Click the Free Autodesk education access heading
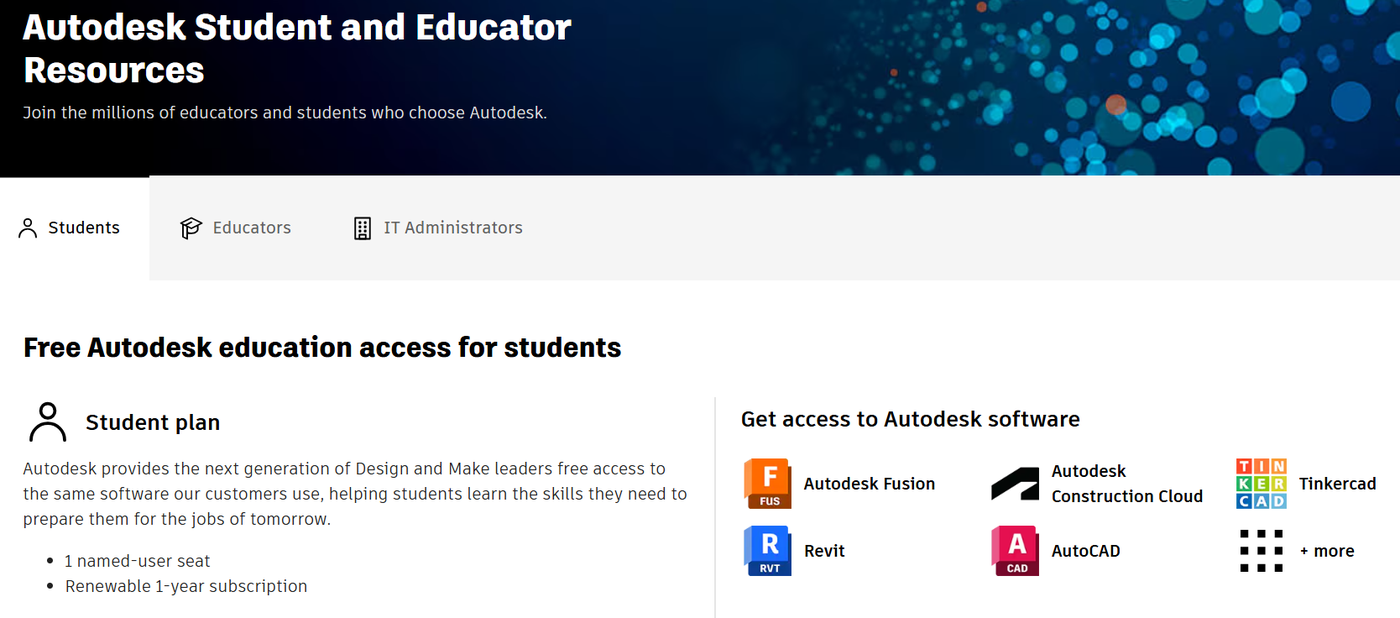 click(x=322, y=348)
